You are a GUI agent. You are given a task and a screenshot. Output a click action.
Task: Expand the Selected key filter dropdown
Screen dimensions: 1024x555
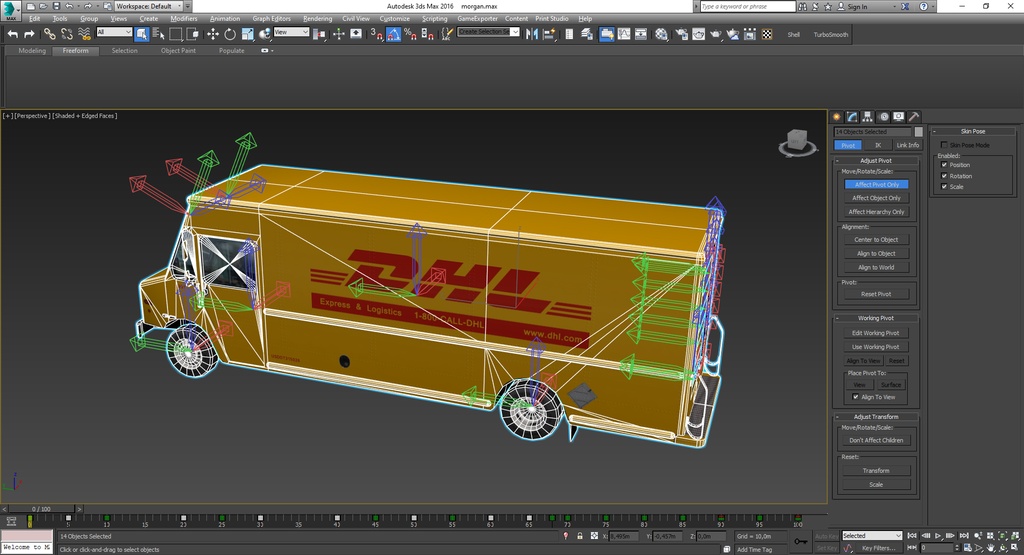871,536
